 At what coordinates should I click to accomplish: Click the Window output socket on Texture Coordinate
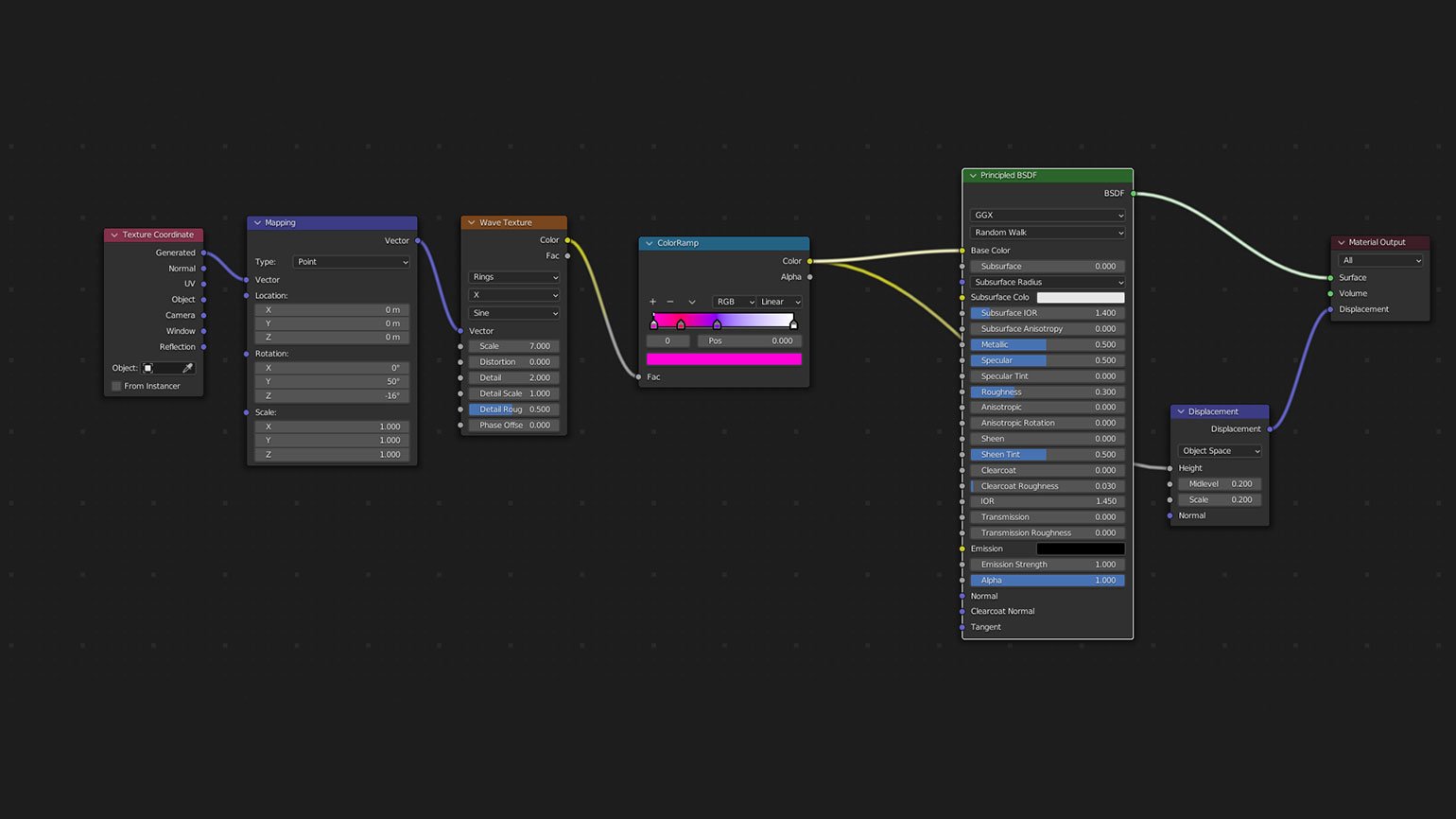pos(203,331)
